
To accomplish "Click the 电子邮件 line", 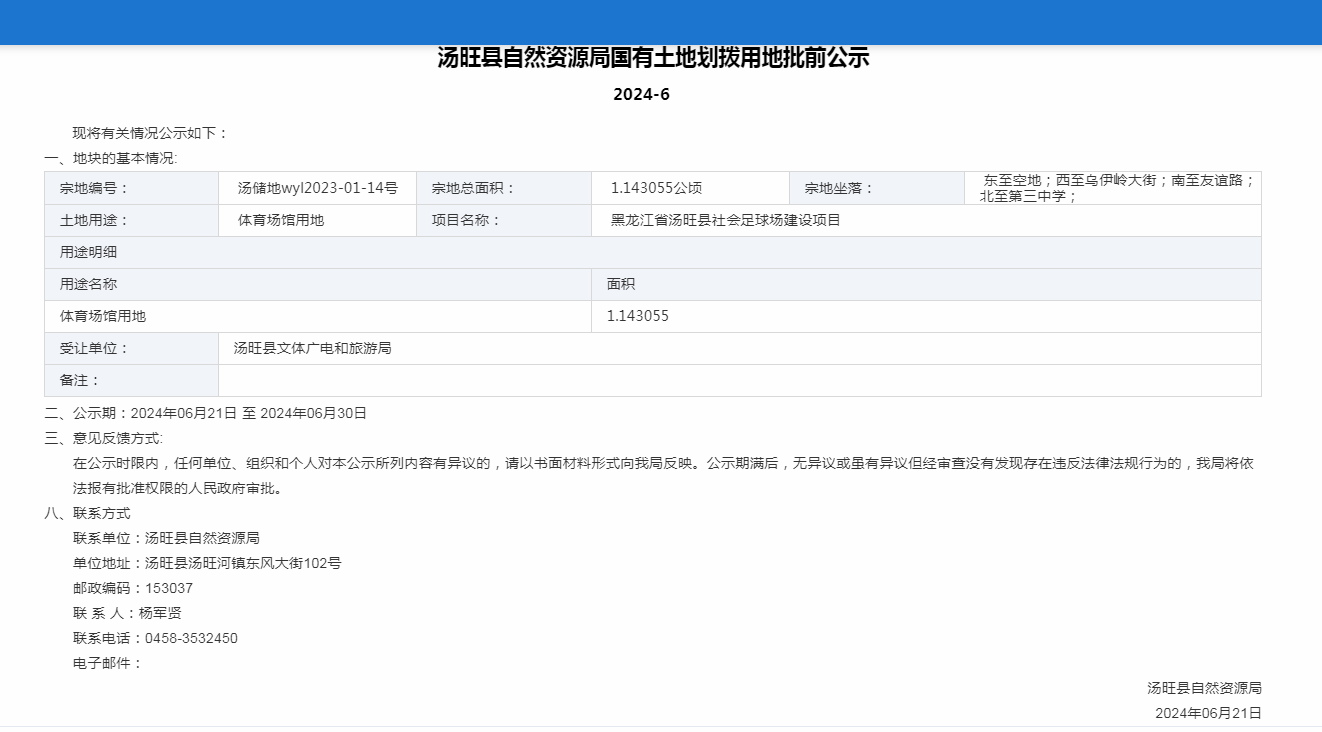I will coord(108,663).
